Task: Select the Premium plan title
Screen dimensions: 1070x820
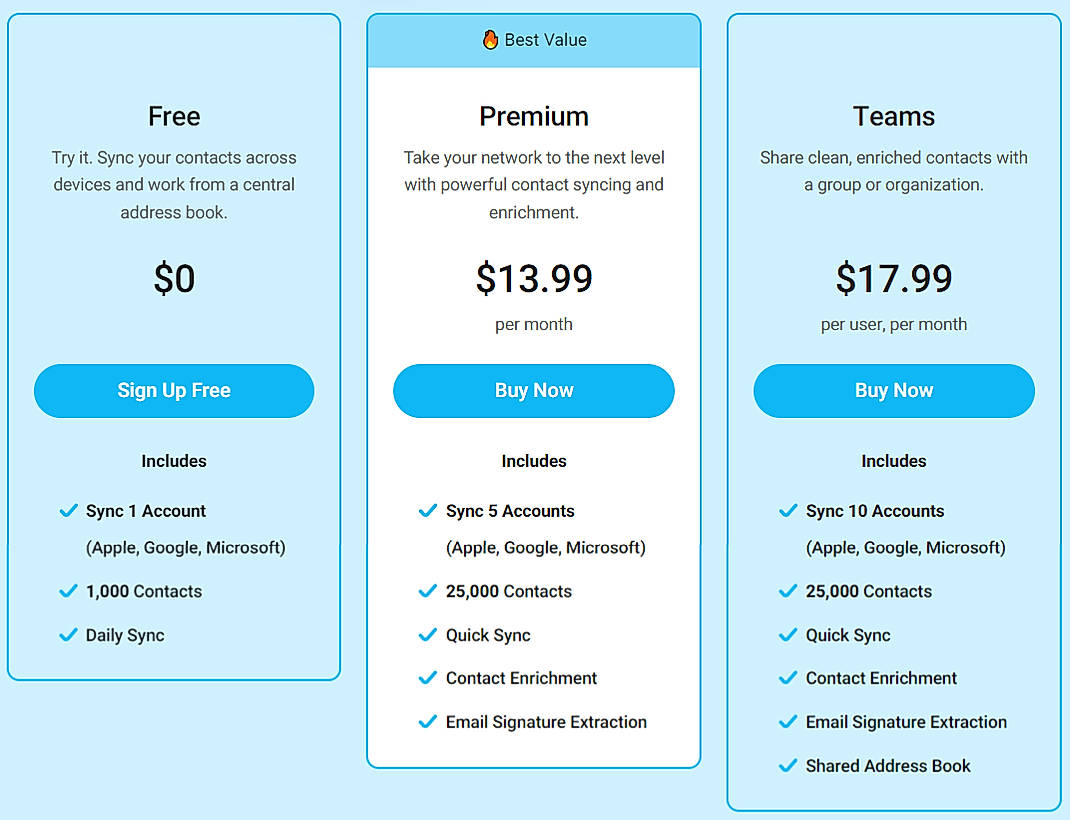Action: [x=534, y=116]
